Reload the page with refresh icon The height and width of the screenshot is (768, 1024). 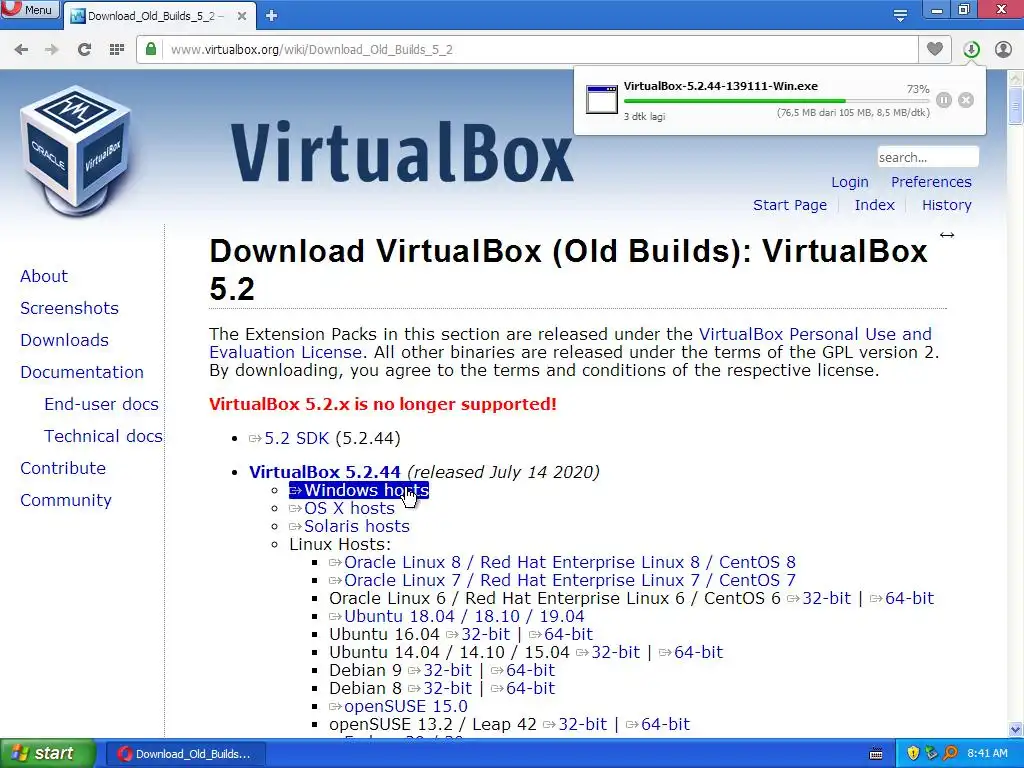[x=84, y=50]
